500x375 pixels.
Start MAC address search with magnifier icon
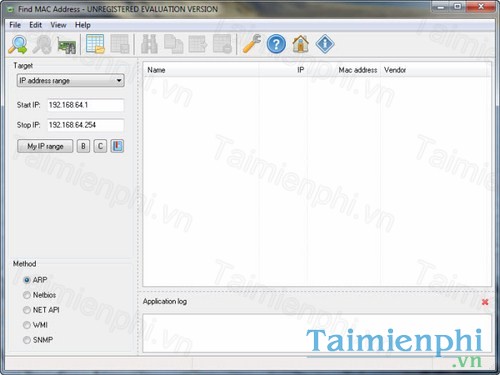tap(18, 44)
